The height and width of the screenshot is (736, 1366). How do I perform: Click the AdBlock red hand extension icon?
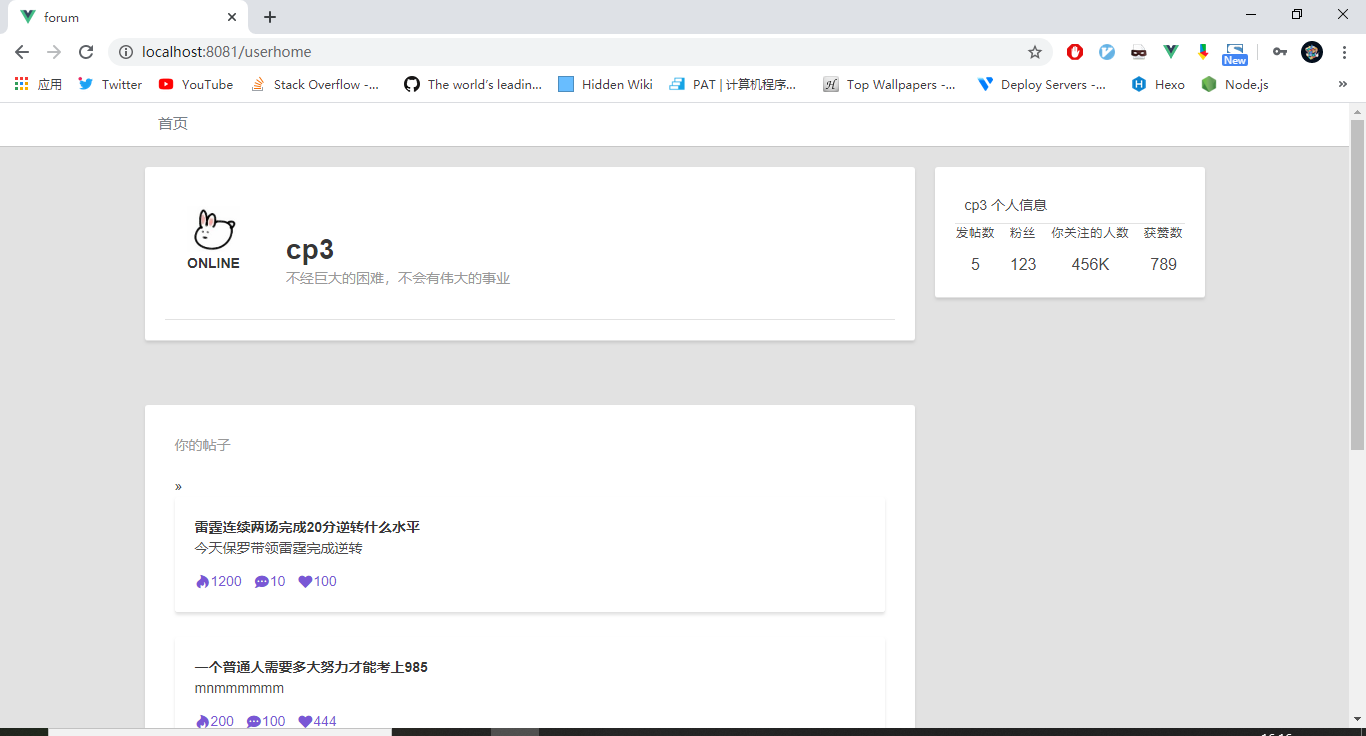[x=1075, y=52]
